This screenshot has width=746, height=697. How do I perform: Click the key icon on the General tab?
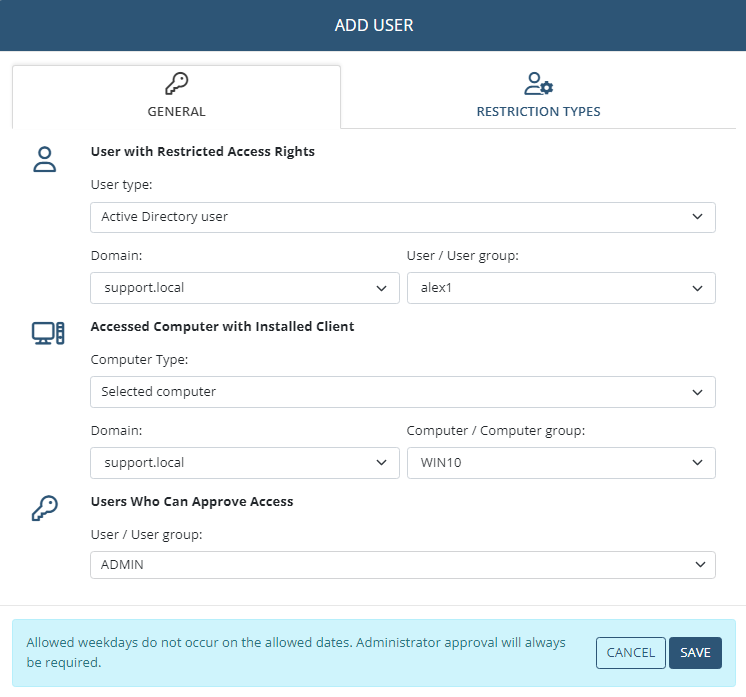coord(176,84)
